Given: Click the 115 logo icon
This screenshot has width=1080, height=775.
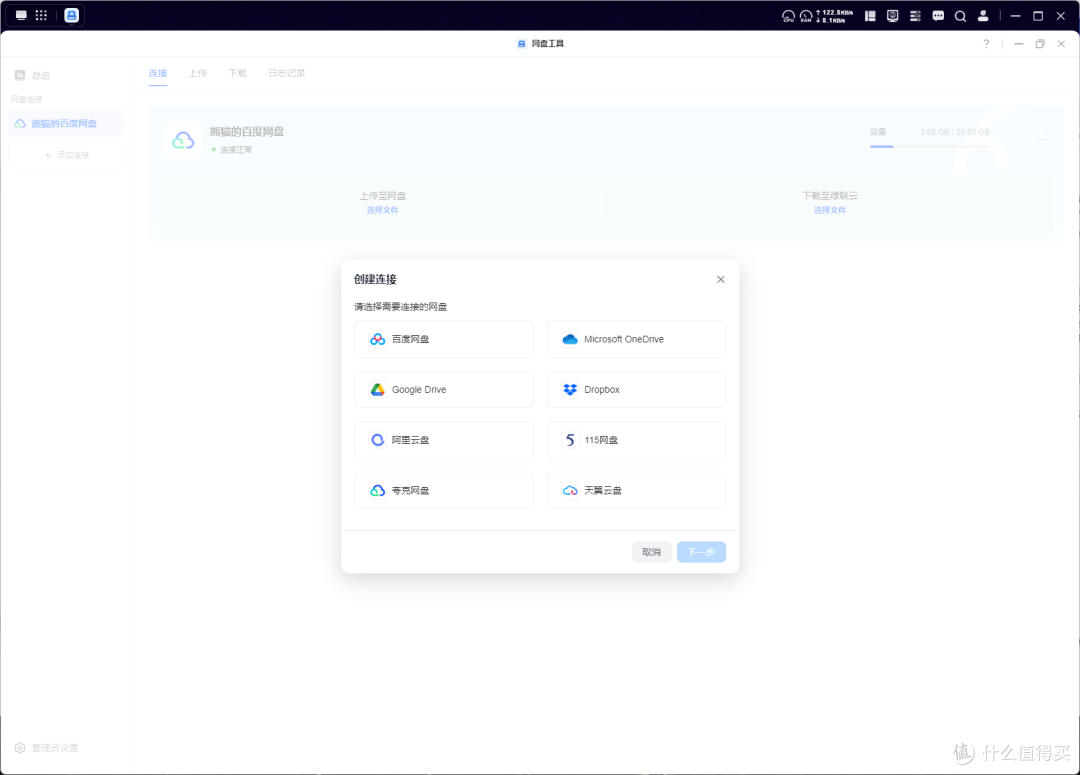Looking at the screenshot, I should point(570,440).
